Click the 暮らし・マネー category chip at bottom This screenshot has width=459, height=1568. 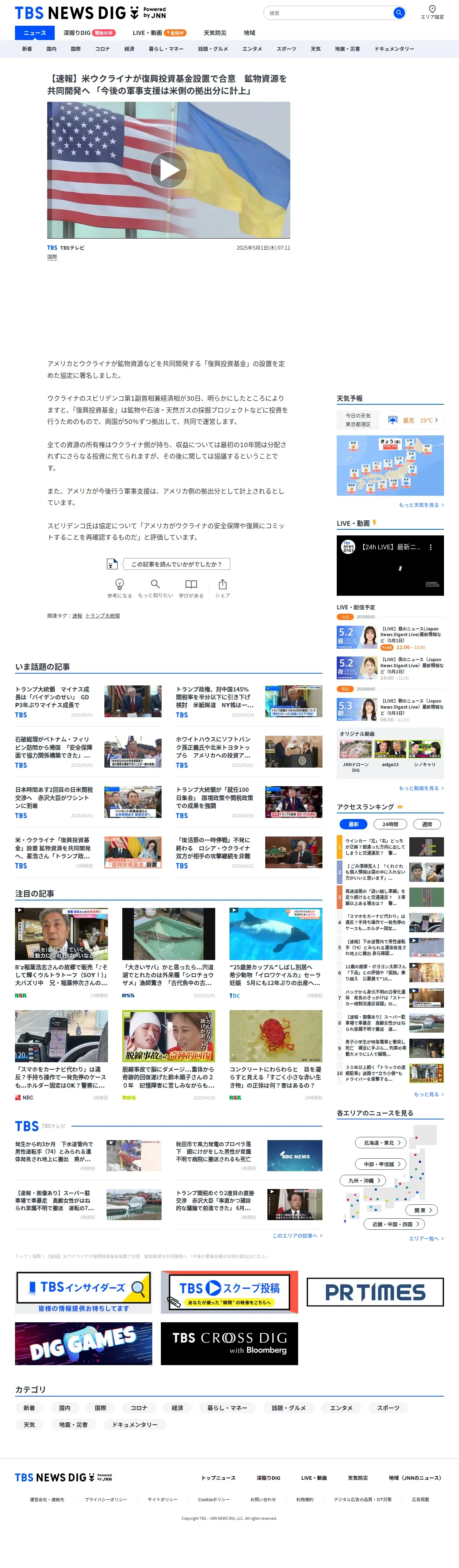(227, 1407)
